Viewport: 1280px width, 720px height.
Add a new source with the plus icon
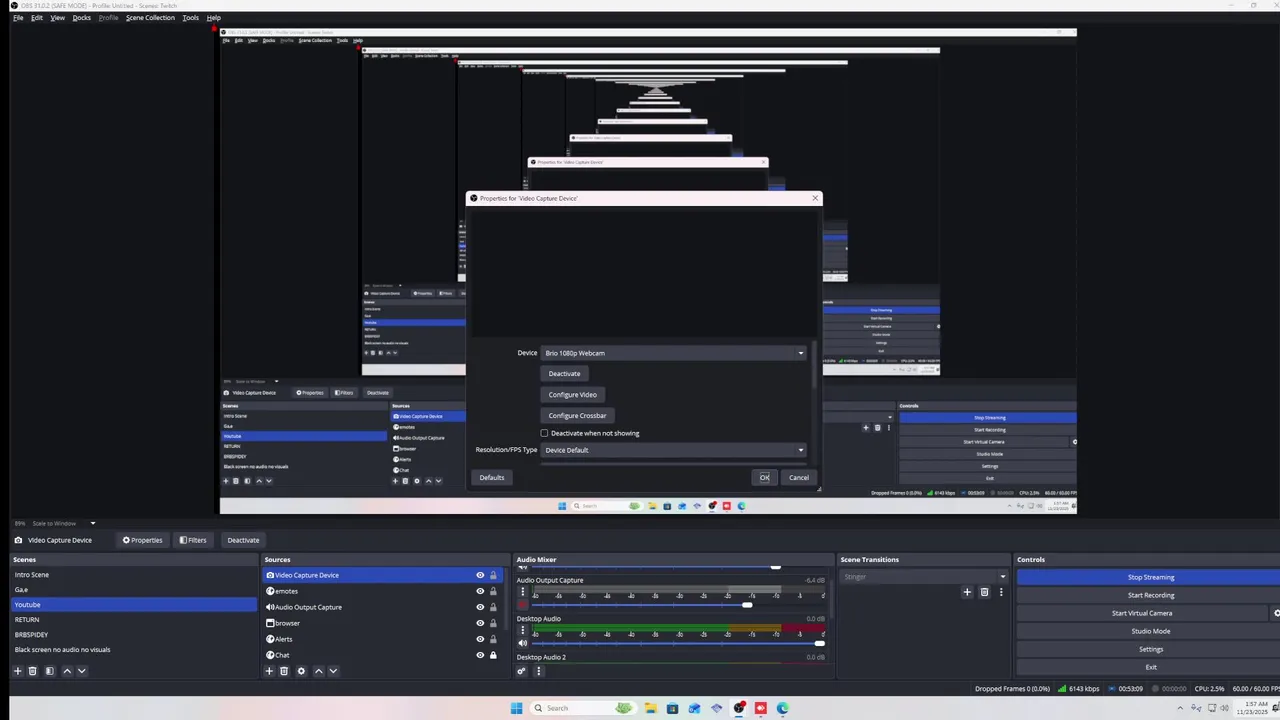tap(269, 671)
